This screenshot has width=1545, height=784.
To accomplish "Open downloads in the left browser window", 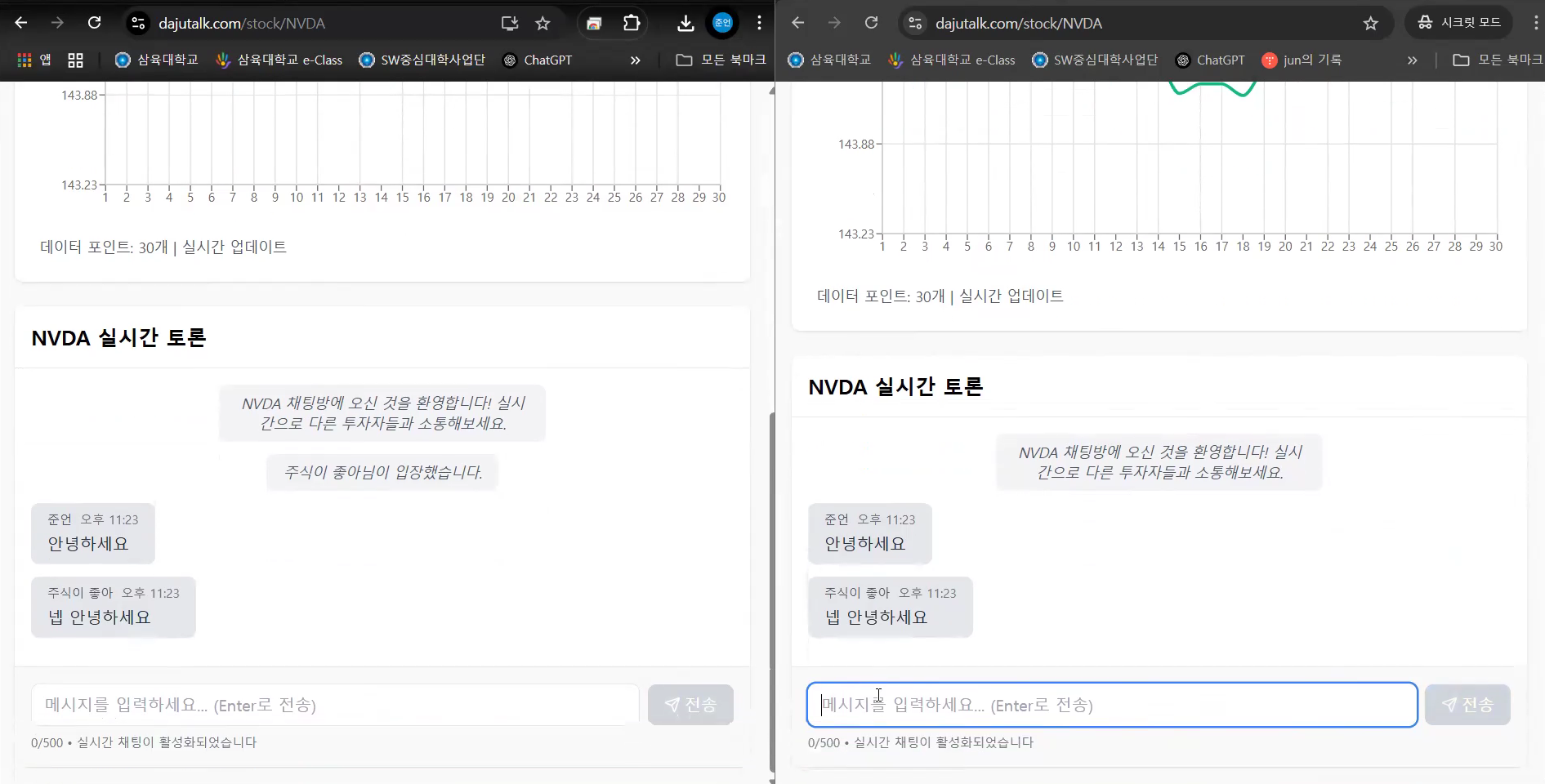I will click(x=685, y=24).
